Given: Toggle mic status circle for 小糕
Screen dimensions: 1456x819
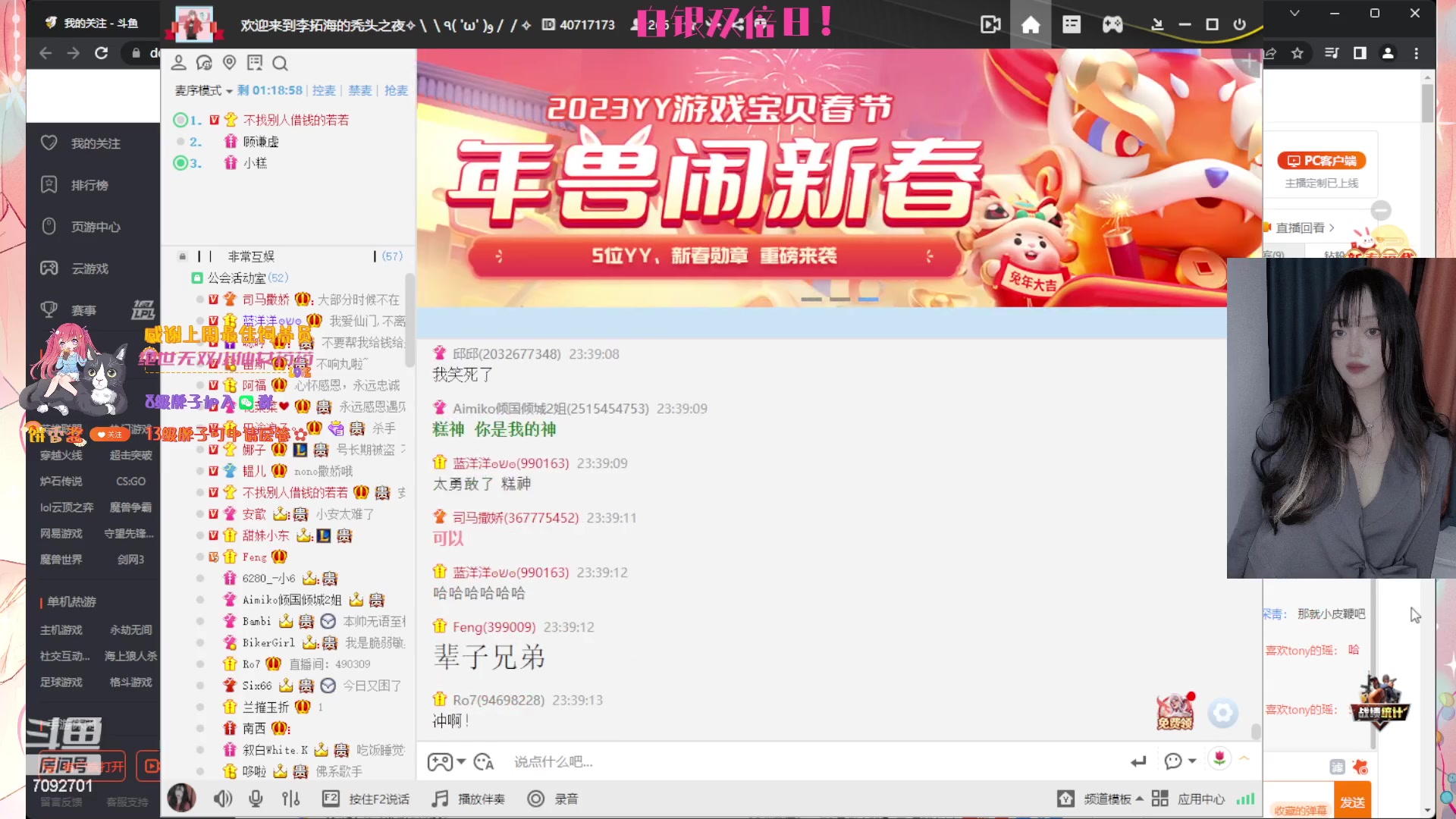Looking at the screenshot, I should 180,163.
